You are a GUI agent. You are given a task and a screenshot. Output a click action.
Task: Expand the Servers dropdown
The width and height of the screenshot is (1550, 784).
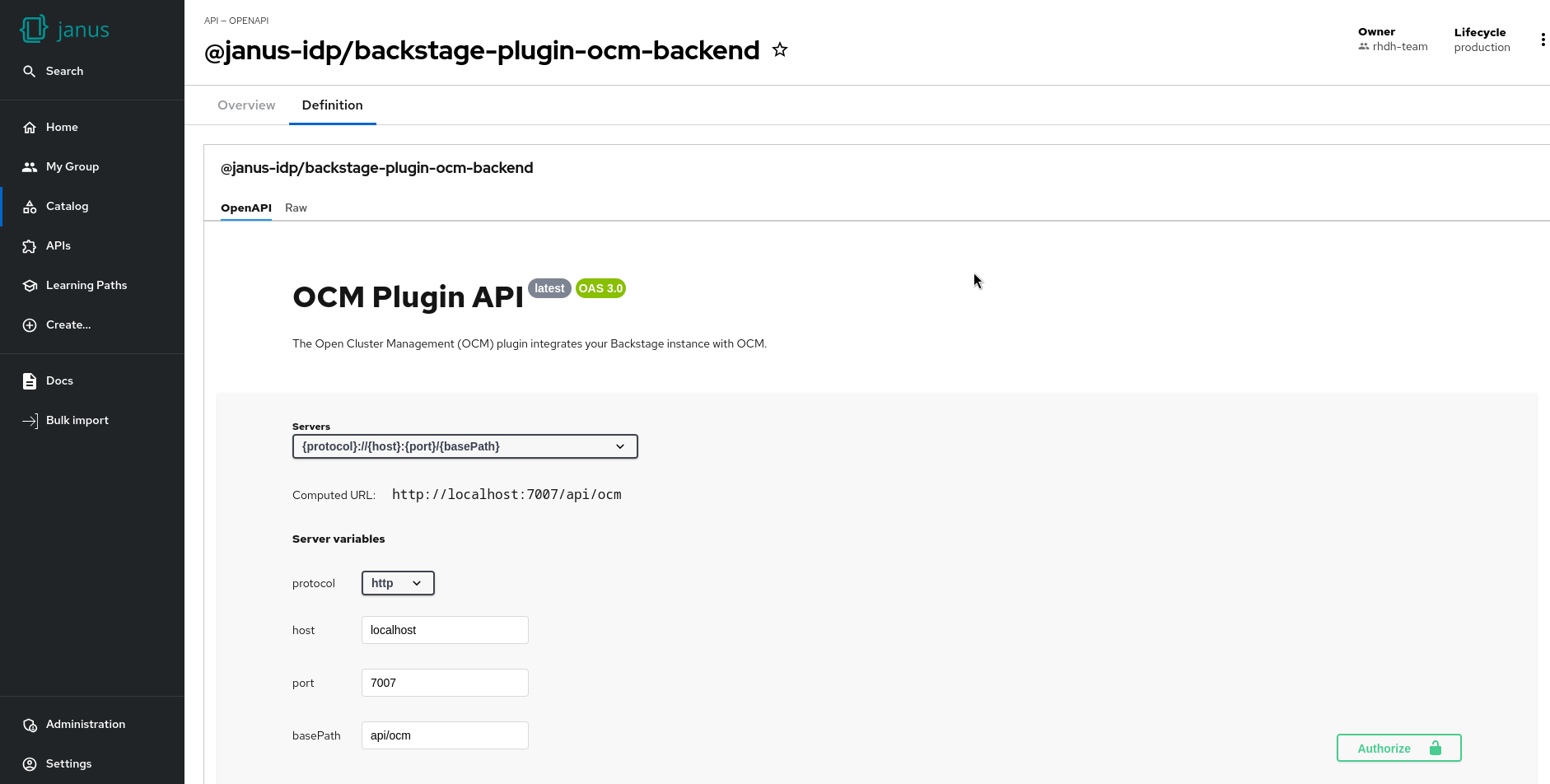[465, 446]
